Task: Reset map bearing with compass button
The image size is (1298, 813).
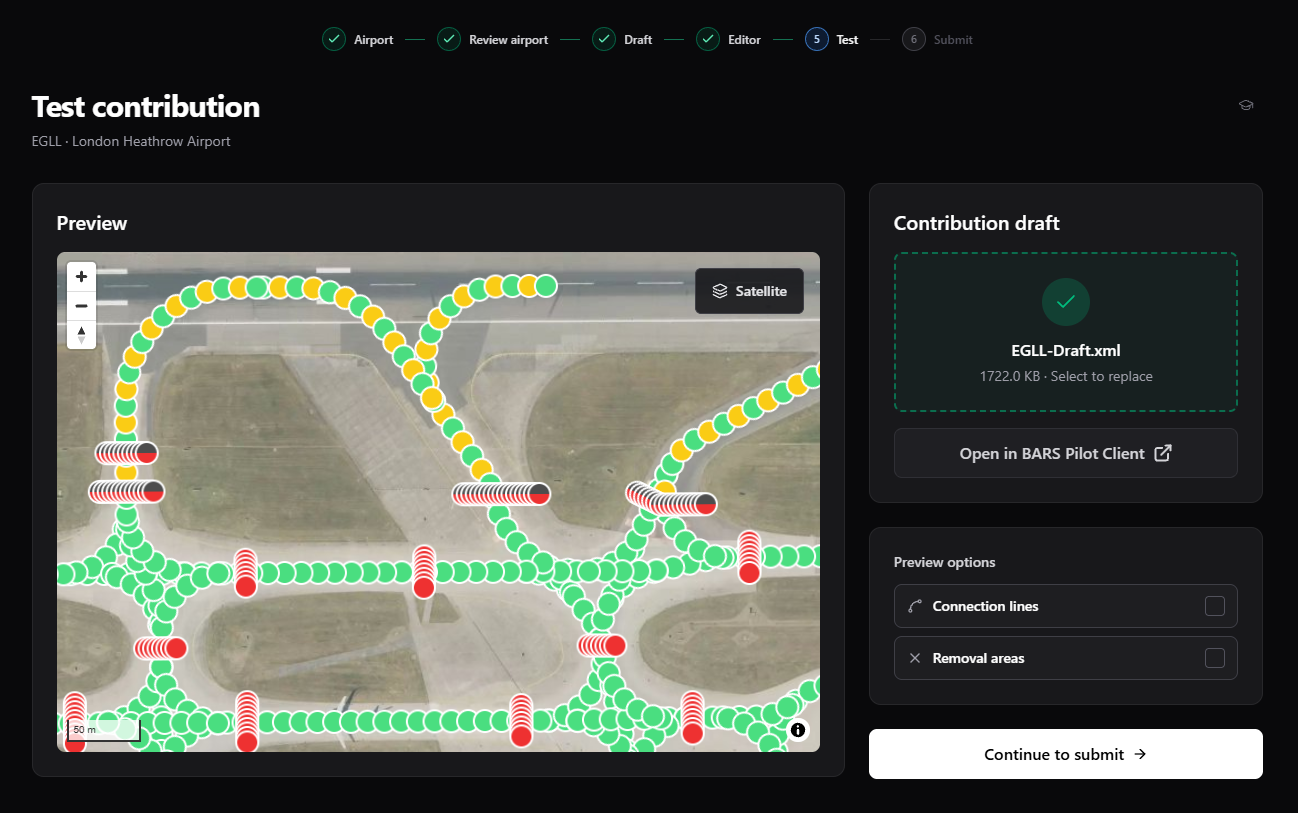Action: coord(81,335)
